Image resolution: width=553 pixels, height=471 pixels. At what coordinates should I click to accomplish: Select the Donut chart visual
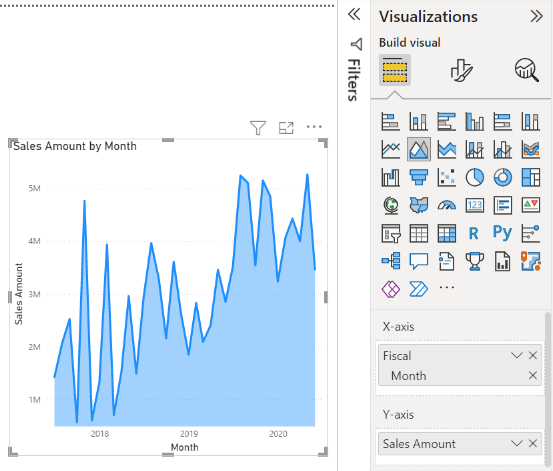(503, 177)
